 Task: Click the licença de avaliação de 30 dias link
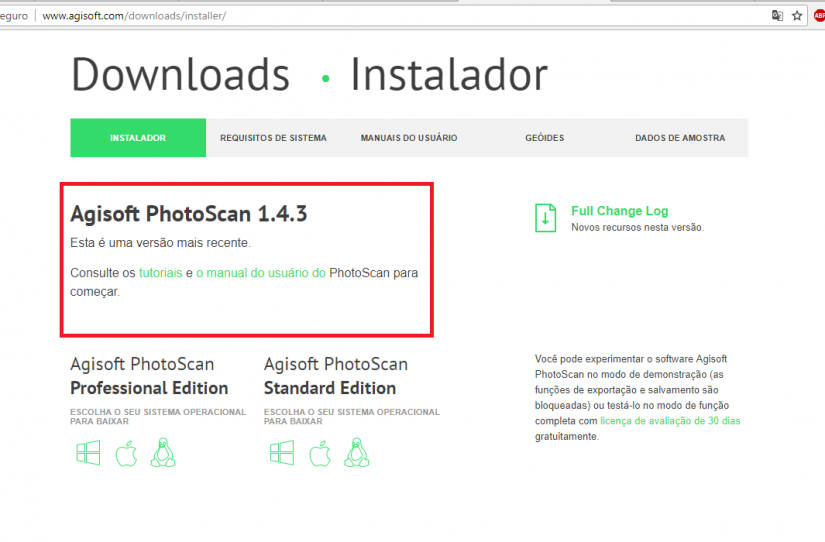tap(670, 421)
